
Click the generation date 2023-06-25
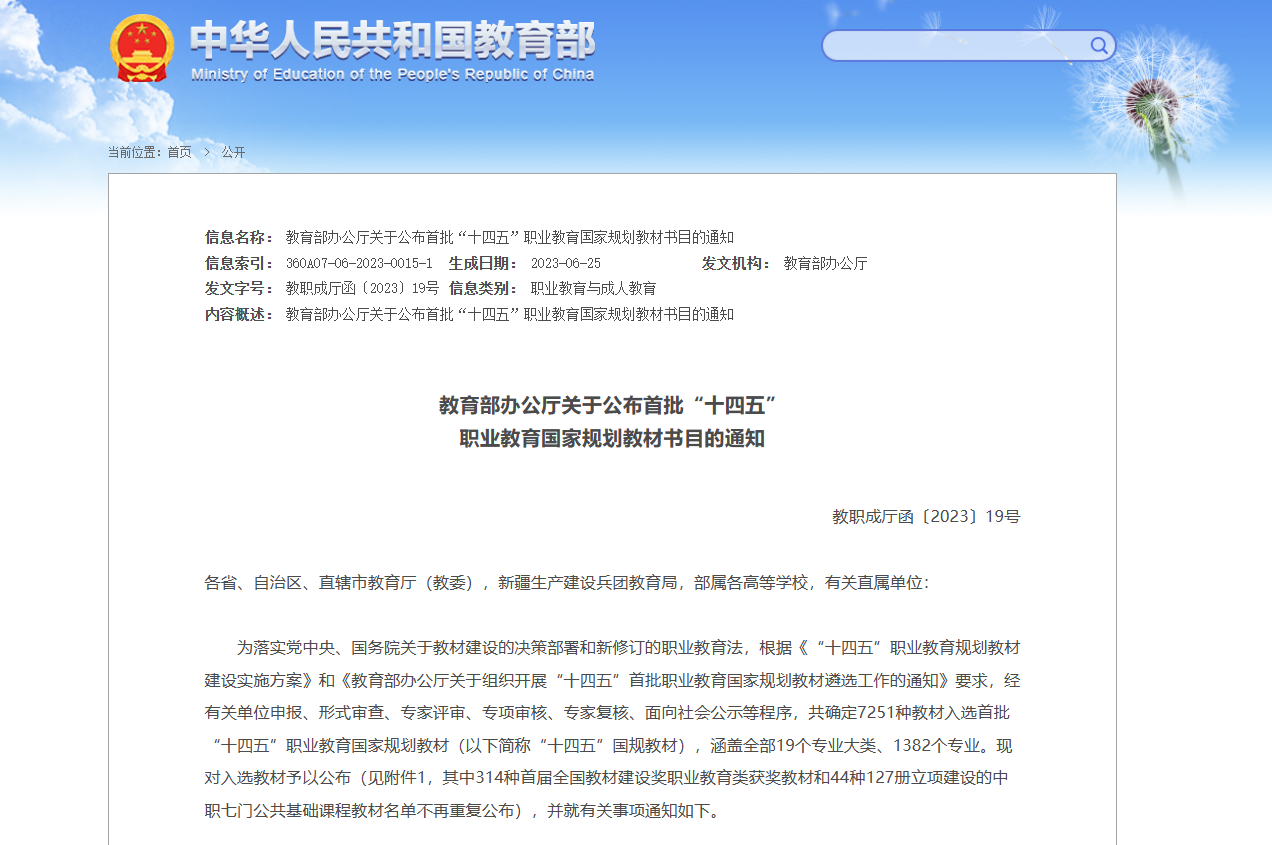point(565,263)
